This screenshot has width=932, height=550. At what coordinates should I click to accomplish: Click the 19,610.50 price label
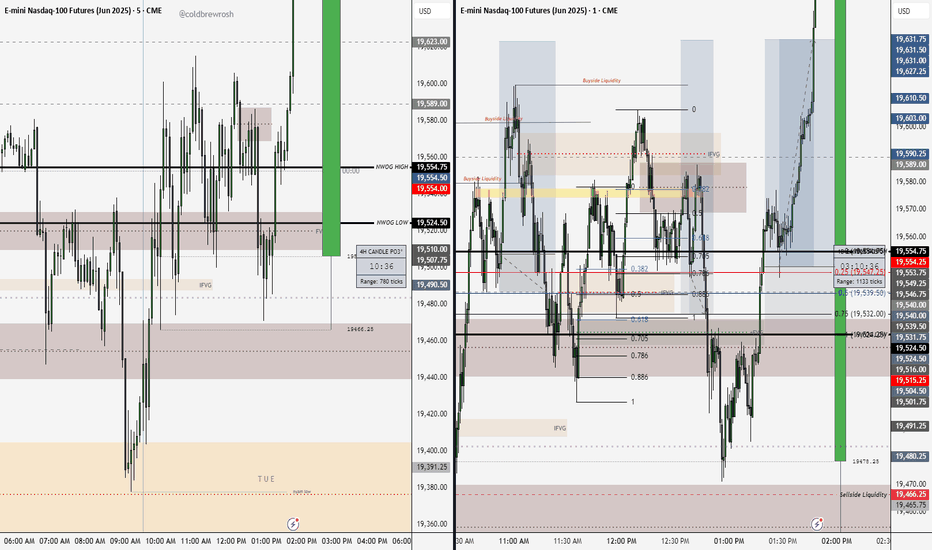tap(911, 98)
